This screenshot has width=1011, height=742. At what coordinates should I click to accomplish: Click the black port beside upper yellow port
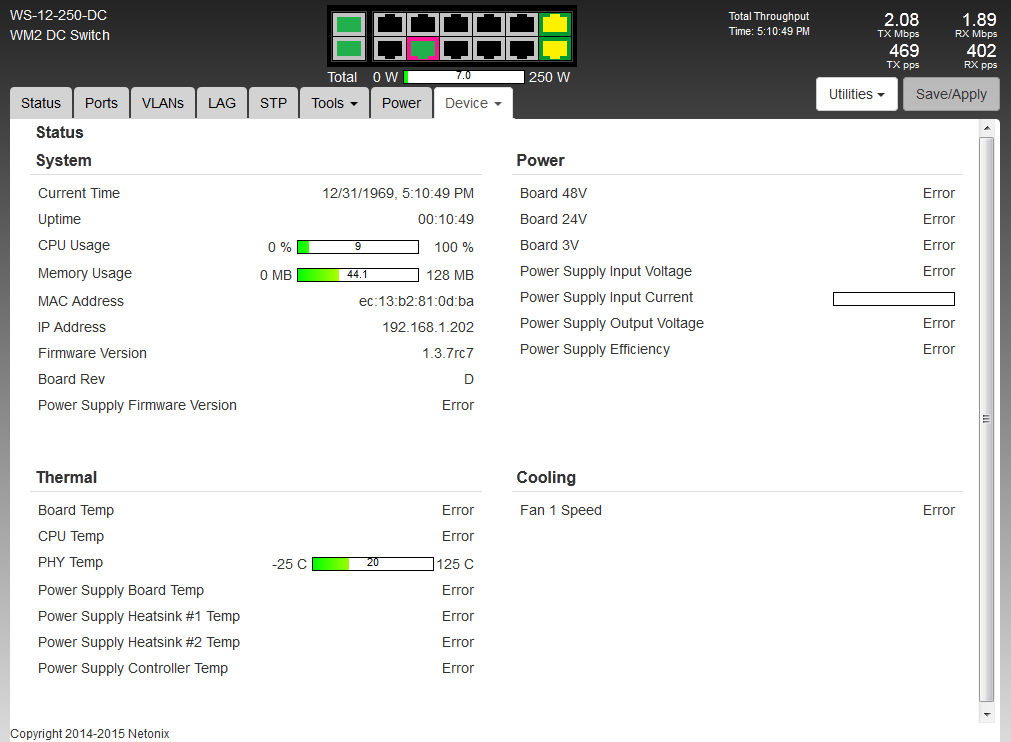pyautogui.click(x=522, y=24)
